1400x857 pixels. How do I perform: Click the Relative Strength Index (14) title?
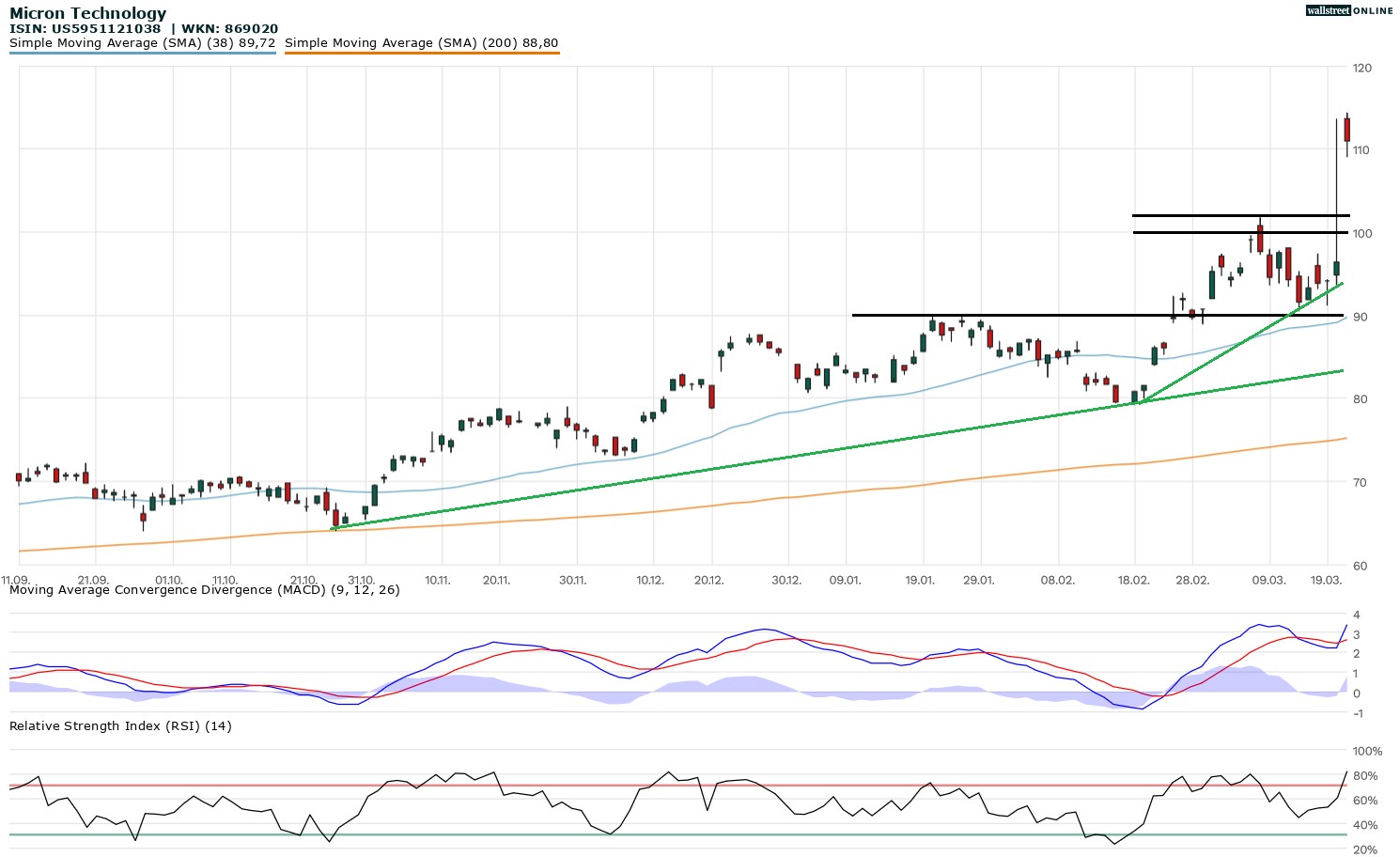coord(120,726)
